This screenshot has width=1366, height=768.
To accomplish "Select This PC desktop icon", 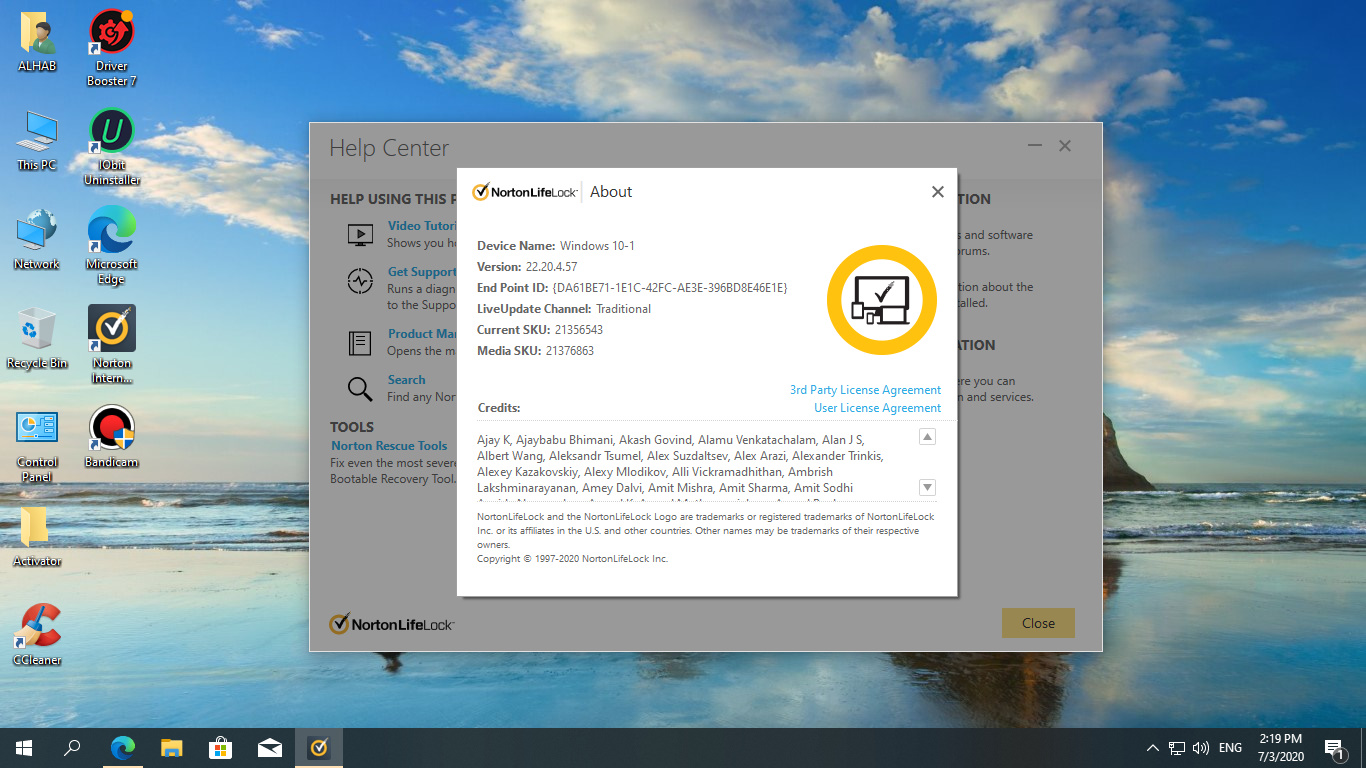I will pyautogui.click(x=37, y=141).
